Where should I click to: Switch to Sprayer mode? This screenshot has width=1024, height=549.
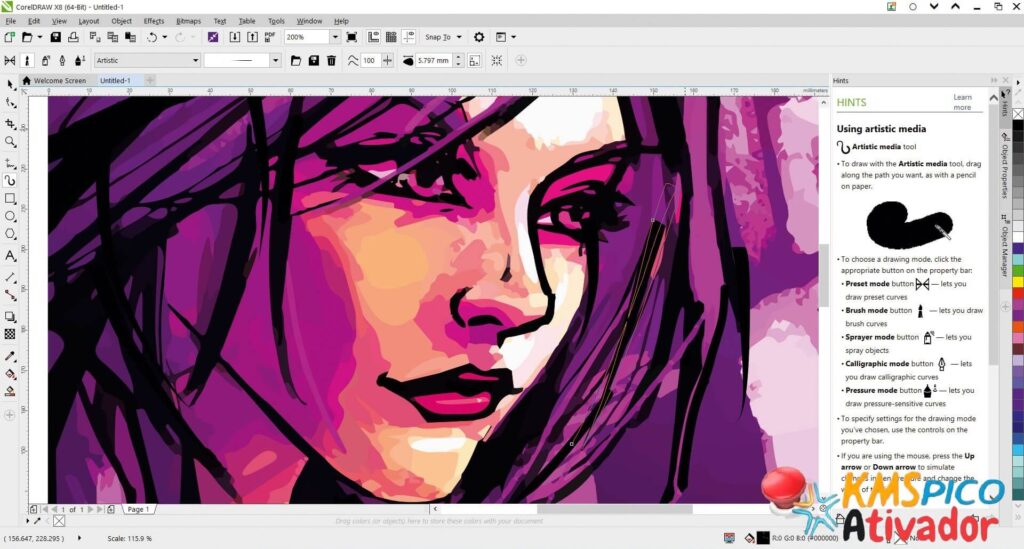pos(45,60)
